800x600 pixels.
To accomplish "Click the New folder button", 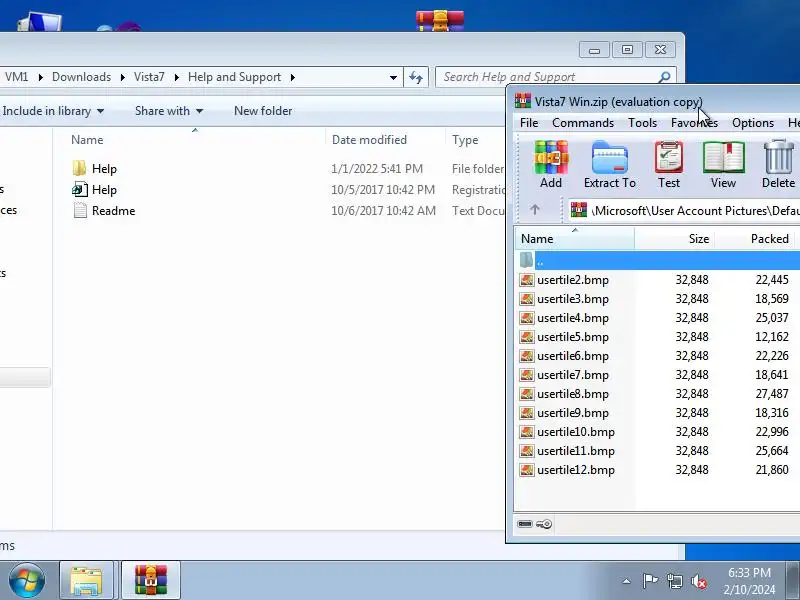I will pos(263,111).
